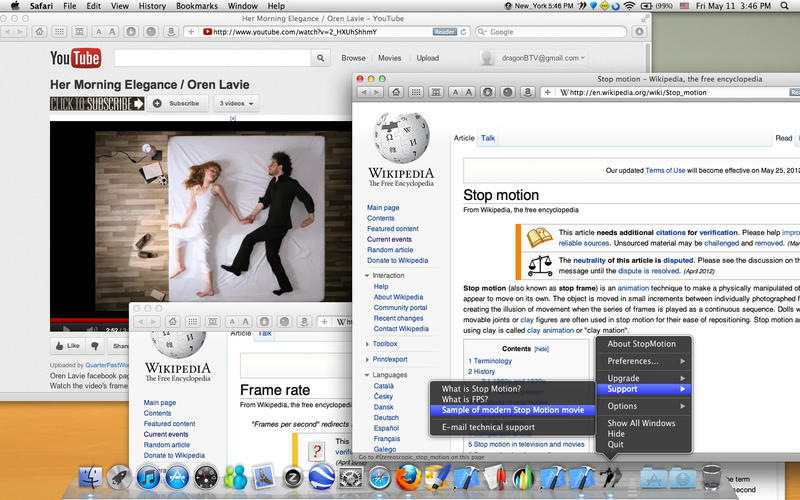Select E-mail technical support
This screenshot has width=800, height=500.
tap(513, 428)
